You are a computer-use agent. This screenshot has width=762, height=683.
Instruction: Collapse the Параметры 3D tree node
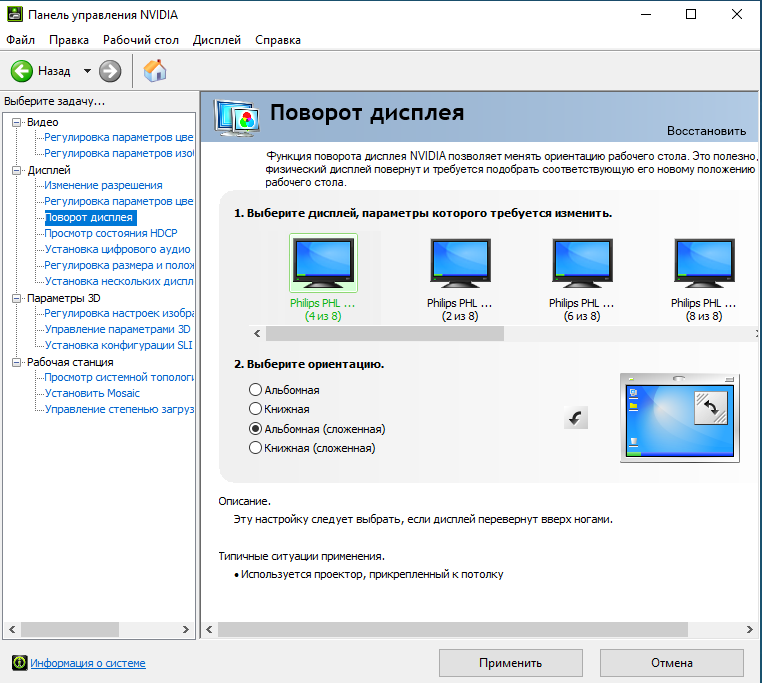click(17, 298)
